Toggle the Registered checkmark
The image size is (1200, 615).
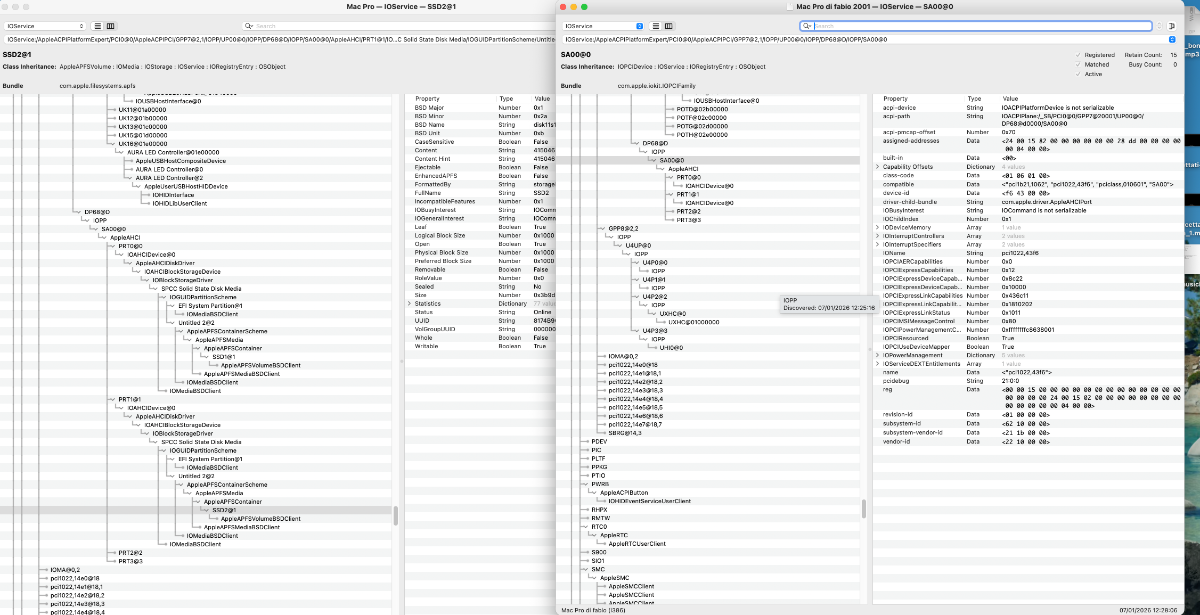1078,54
